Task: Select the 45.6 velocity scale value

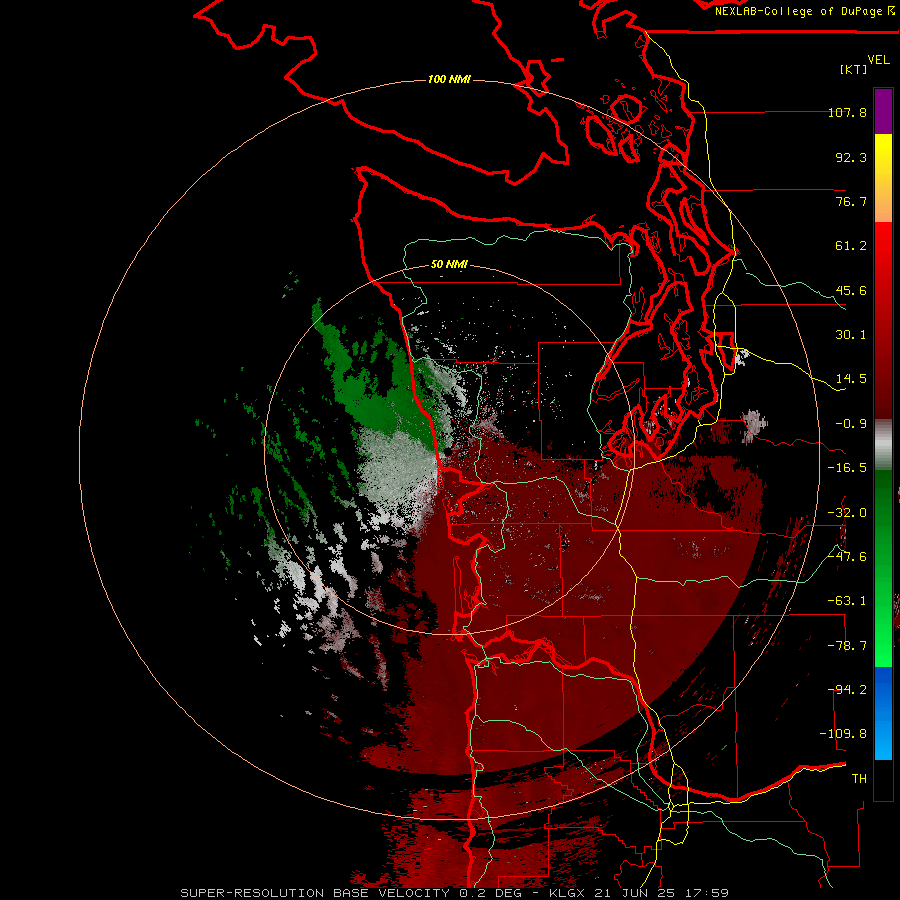Action: (851, 290)
